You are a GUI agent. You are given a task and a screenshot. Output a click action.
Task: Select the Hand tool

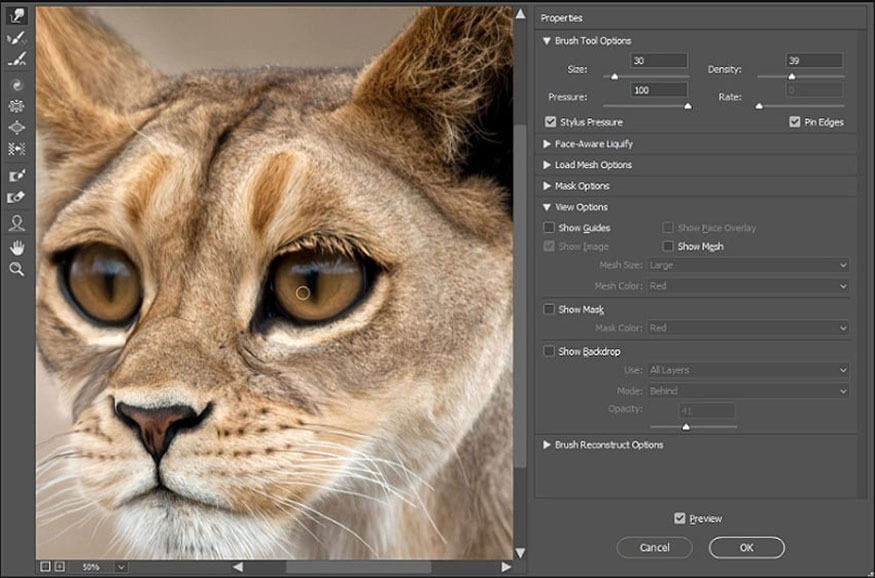(17, 247)
